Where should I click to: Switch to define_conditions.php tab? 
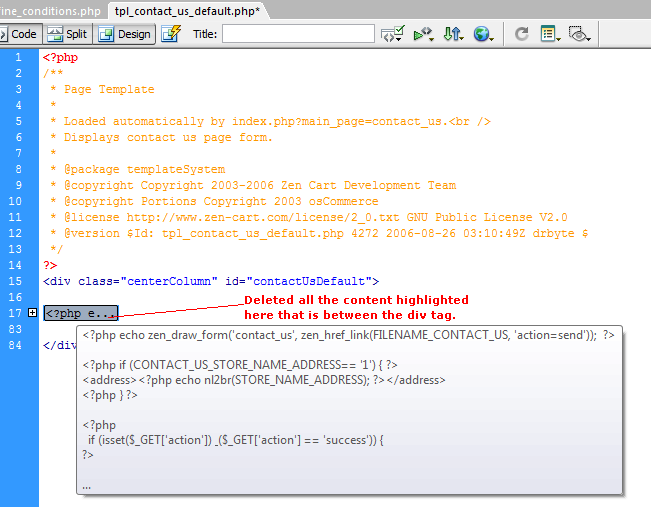click(51, 11)
